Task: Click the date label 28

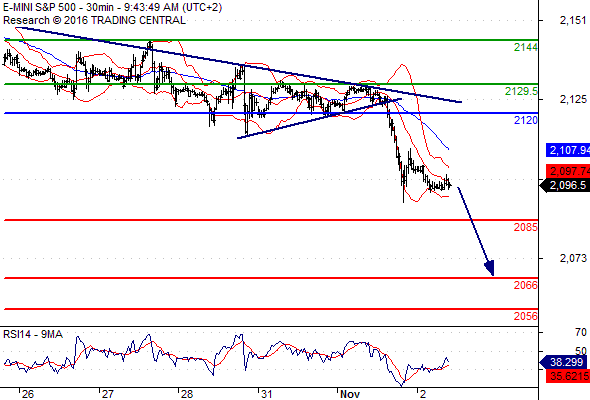Action: 187,394
